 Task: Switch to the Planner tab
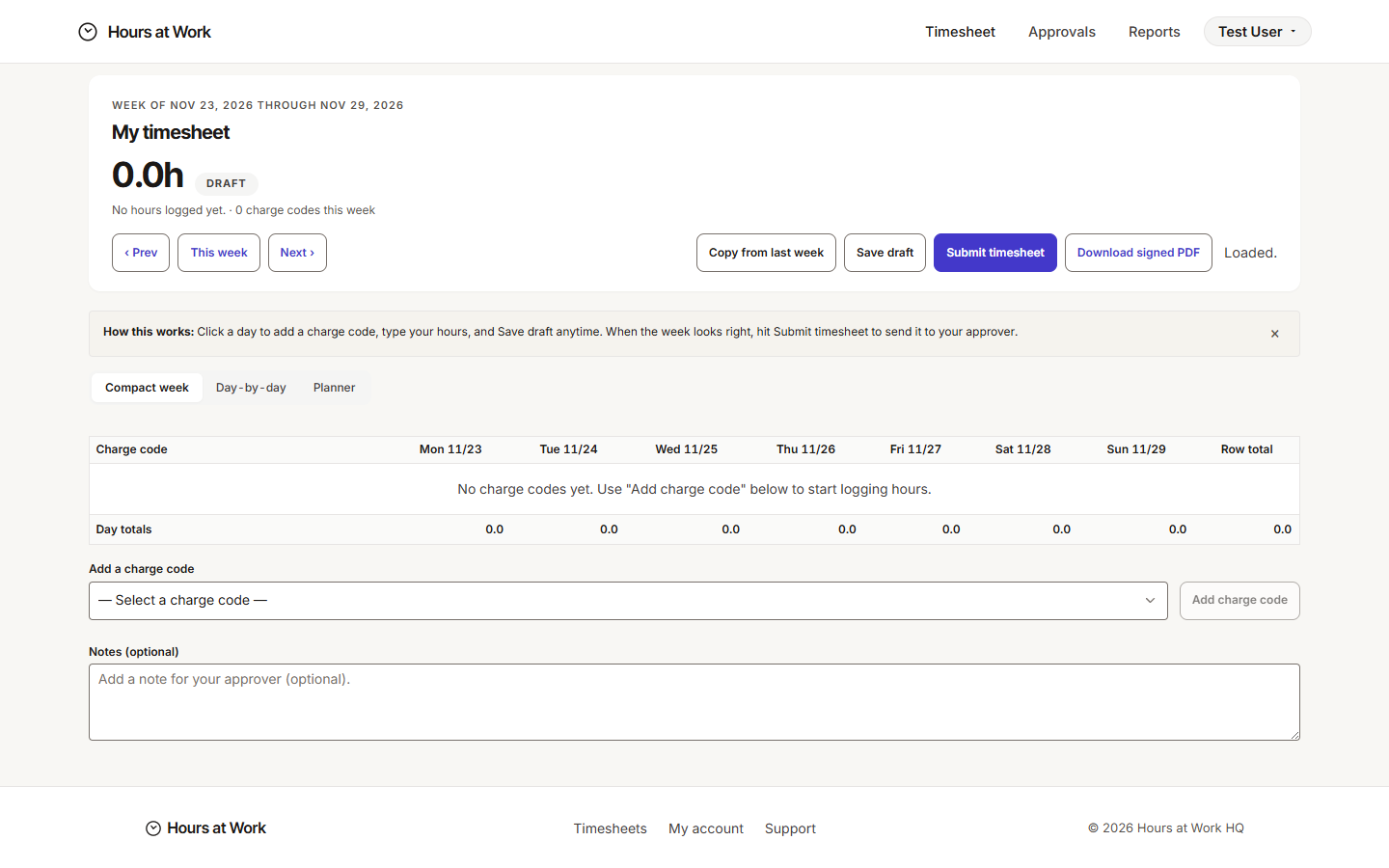pyautogui.click(x=334, y=388)
